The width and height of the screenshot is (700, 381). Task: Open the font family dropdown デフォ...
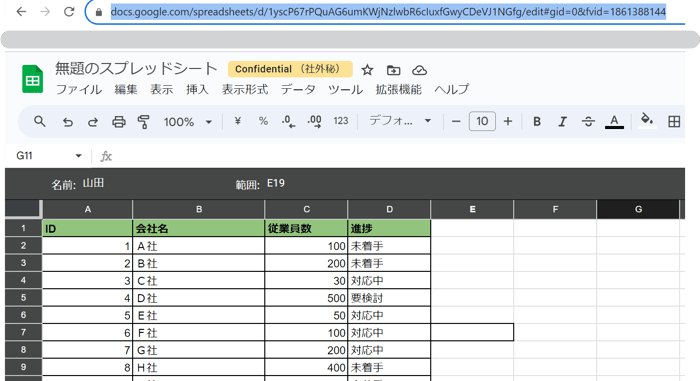[400, 121]
